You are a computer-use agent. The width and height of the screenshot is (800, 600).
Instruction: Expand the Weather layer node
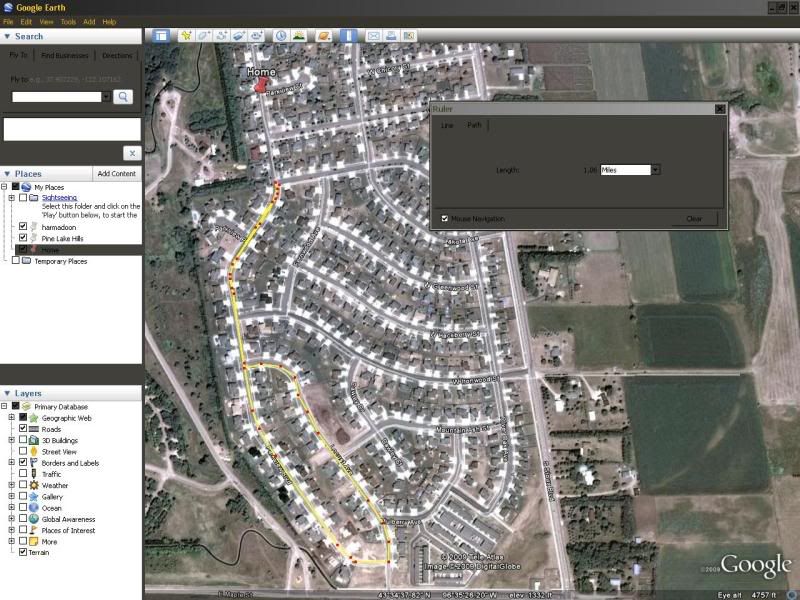coord(11,485)
